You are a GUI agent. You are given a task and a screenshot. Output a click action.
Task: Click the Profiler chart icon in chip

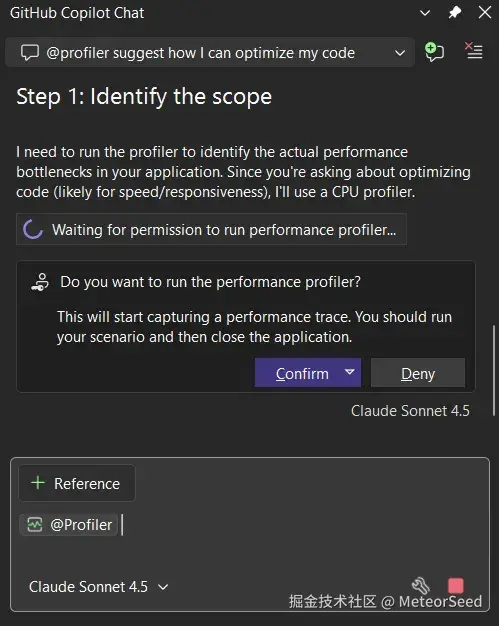click(x=35, y=525)
